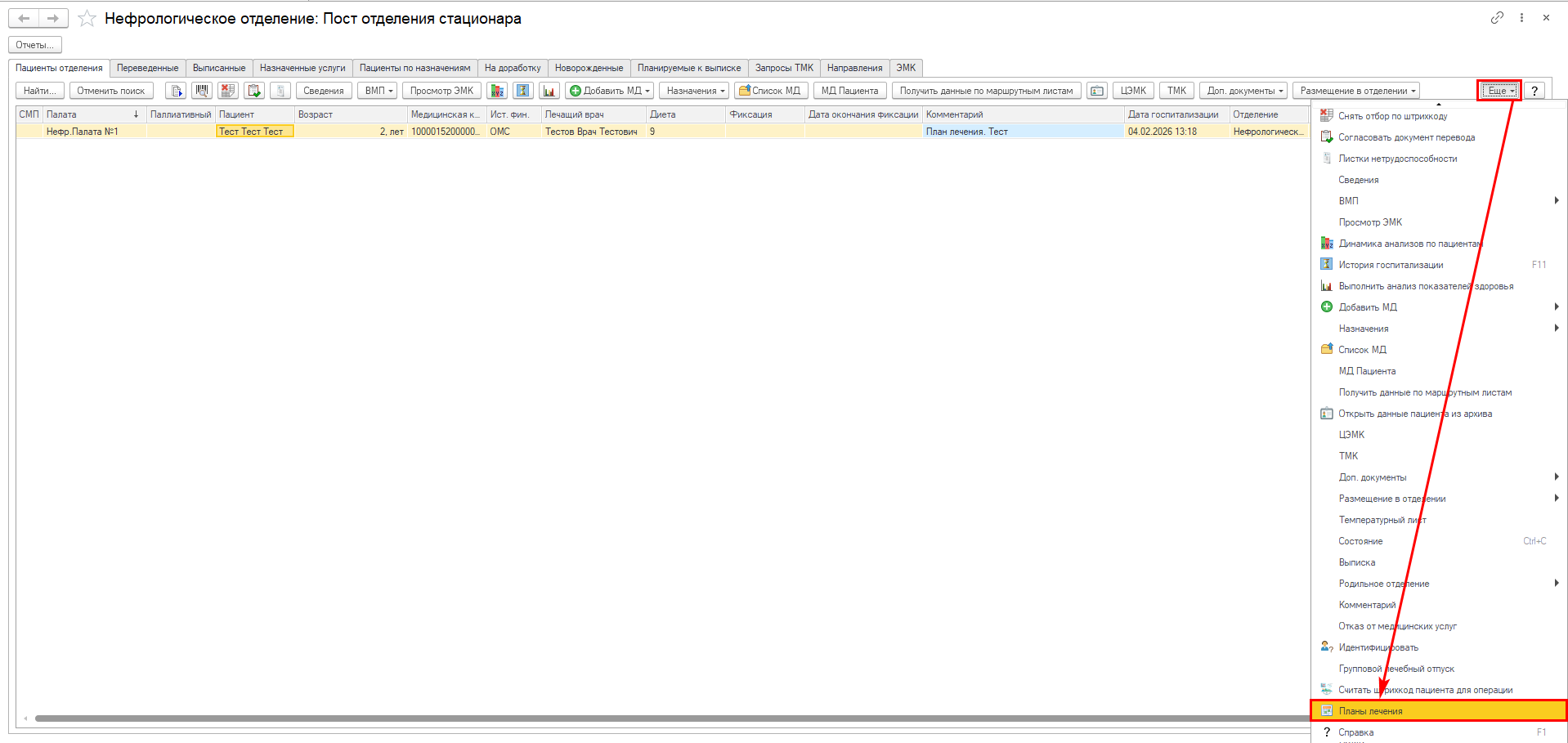Open the Добавить МД toolbar dropdown
This screenshot has width=1568, height=743.
pos(609,91)
